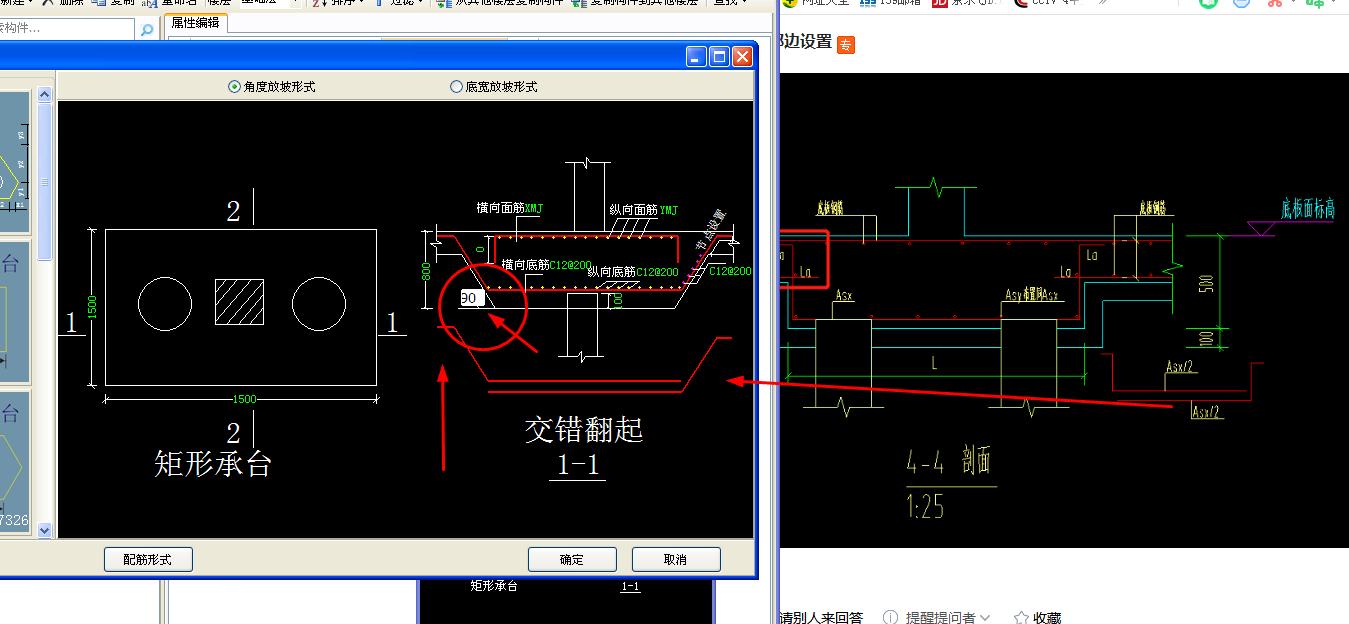
Task: Open the 139邮箱 bookmark in the browser
Action: point(892,3)
